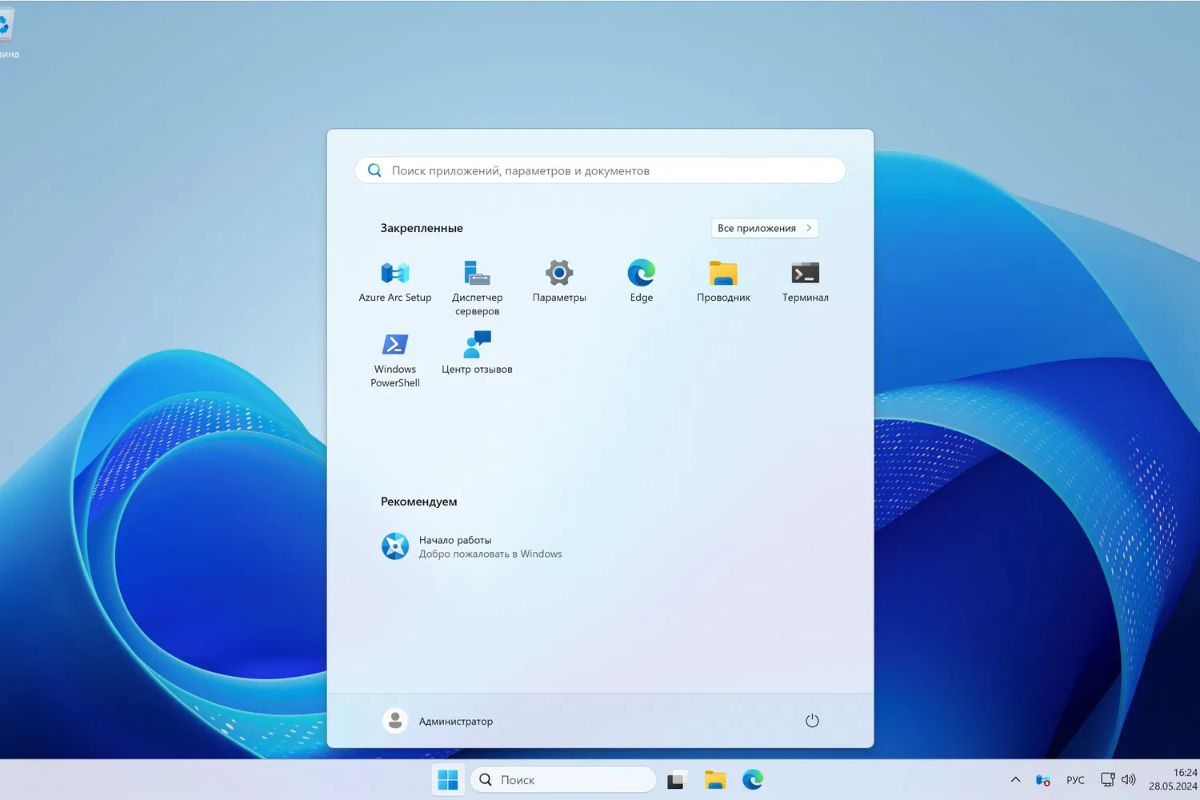Image resolution: width=1200 pixels, height=800 pixels.
Task: Click Добро пожаловать в Windows text
Action: (490, 554)
